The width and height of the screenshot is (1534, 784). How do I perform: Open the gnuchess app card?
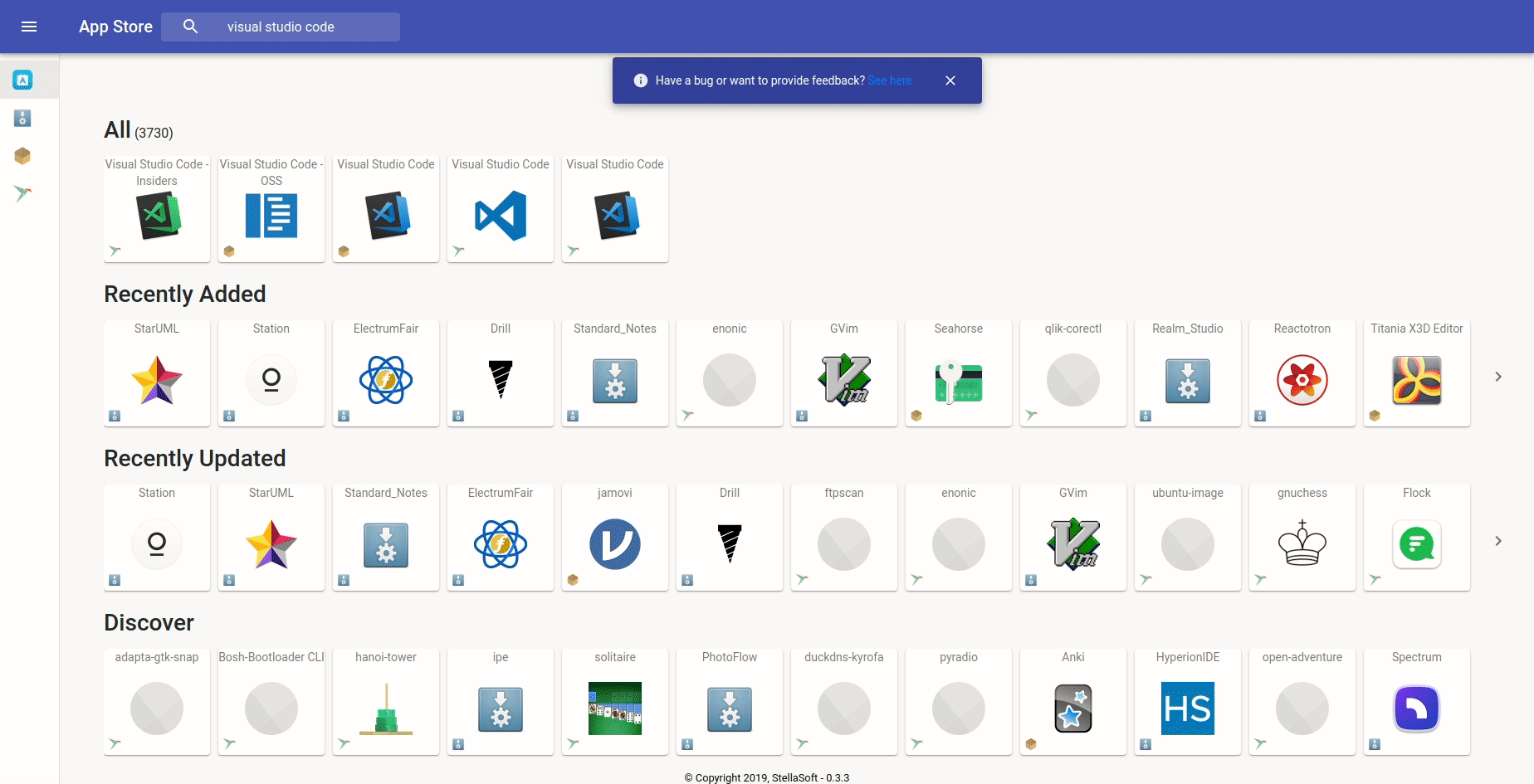1302,538
